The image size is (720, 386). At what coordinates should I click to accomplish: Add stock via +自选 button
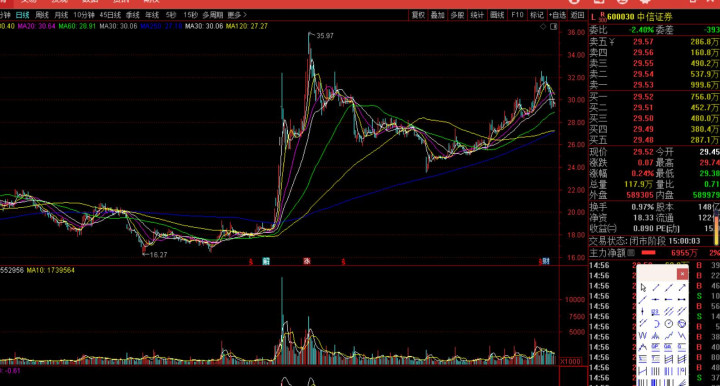tap(557, 15)
